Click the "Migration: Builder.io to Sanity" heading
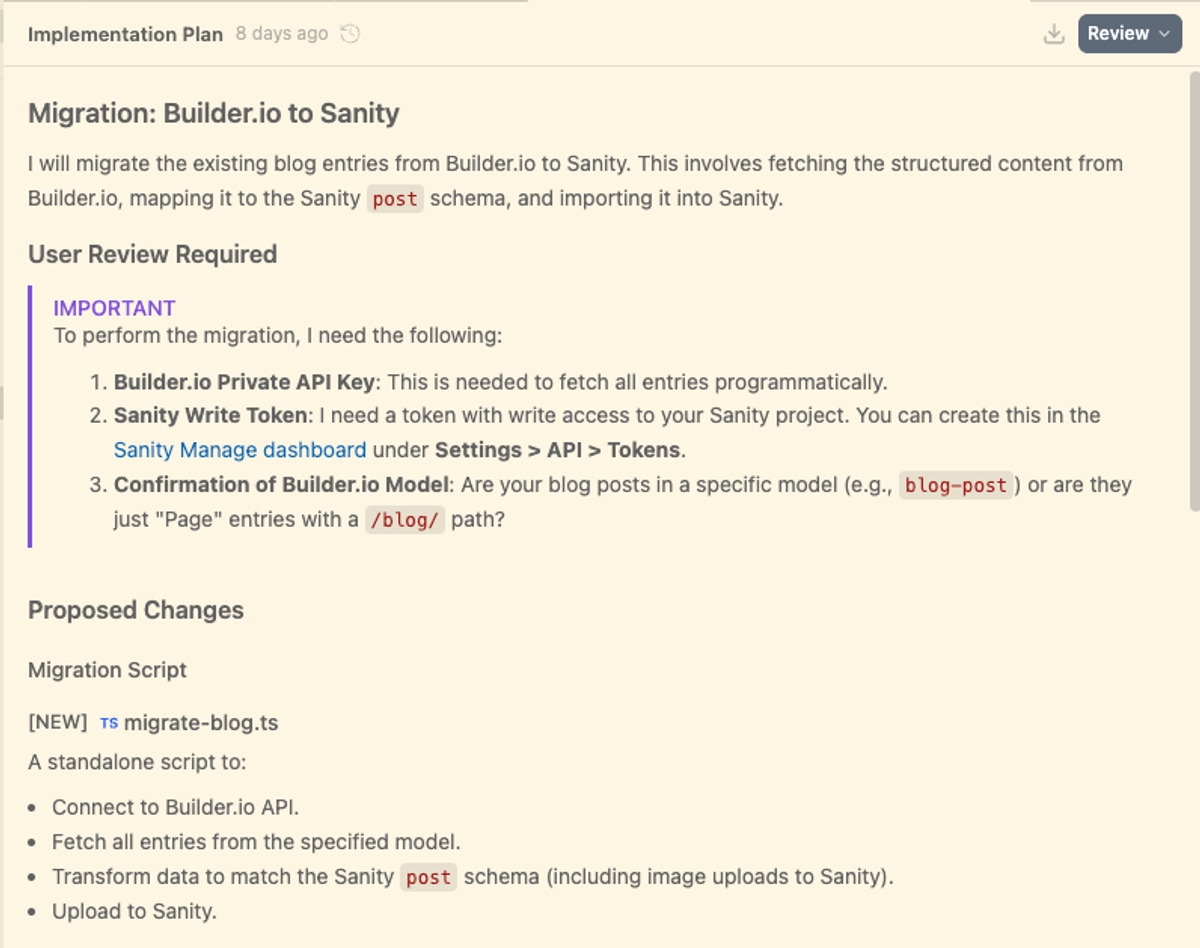The image size is (1200, 948). 214,113
